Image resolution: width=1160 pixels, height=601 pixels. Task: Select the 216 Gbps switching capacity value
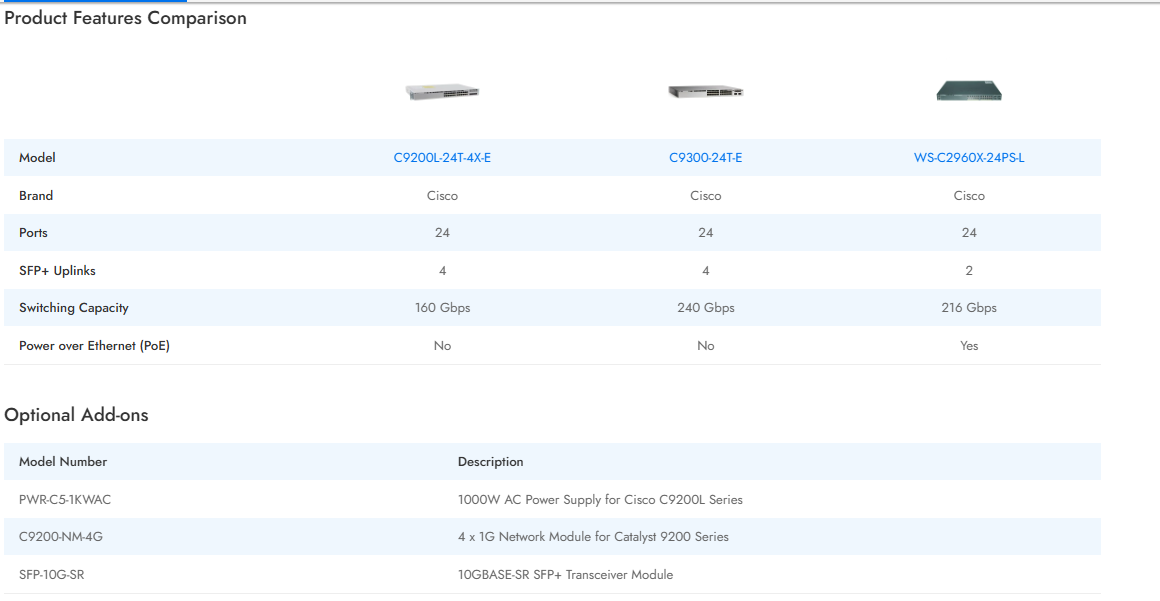pos(969,308)
